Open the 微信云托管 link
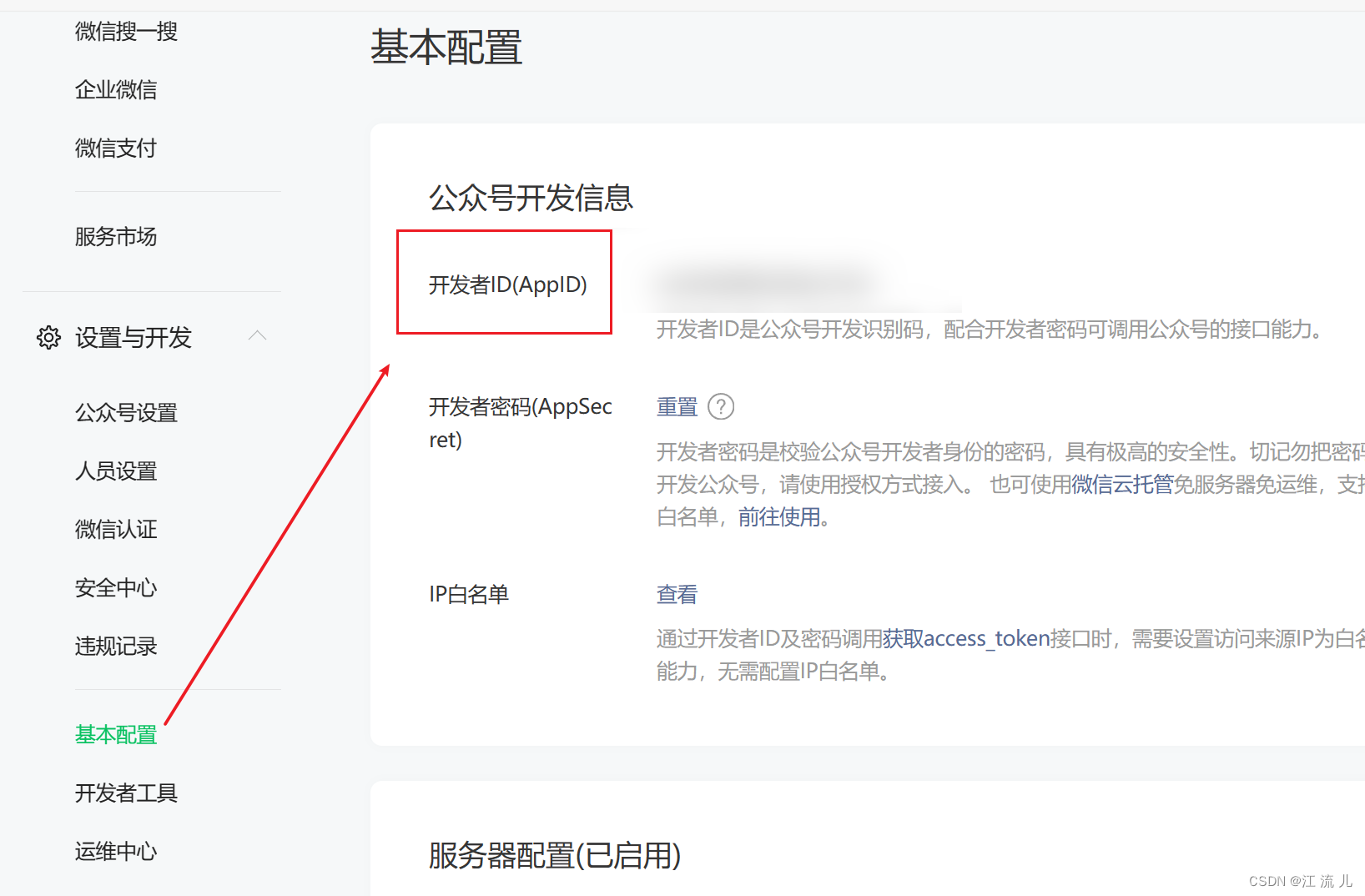The image size is (1365, 896). pyautogui.click(x=1122, y=485)
